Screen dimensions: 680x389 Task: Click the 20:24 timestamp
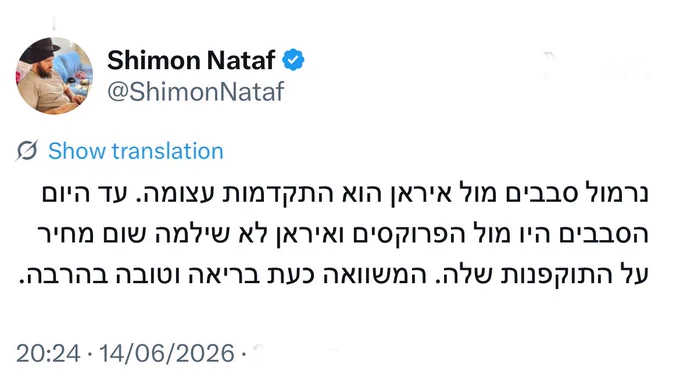click(48, 353)
